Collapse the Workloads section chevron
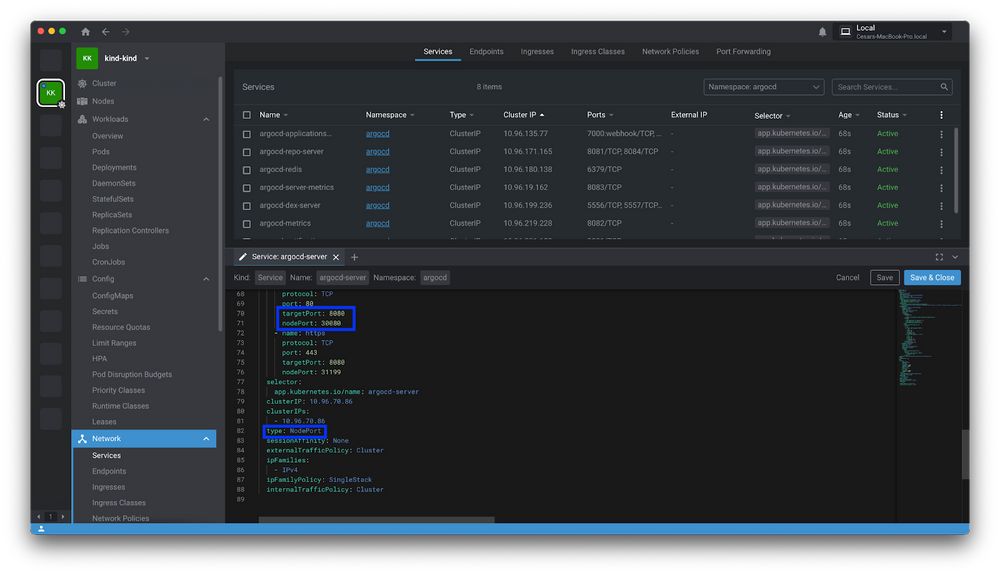 206,119
